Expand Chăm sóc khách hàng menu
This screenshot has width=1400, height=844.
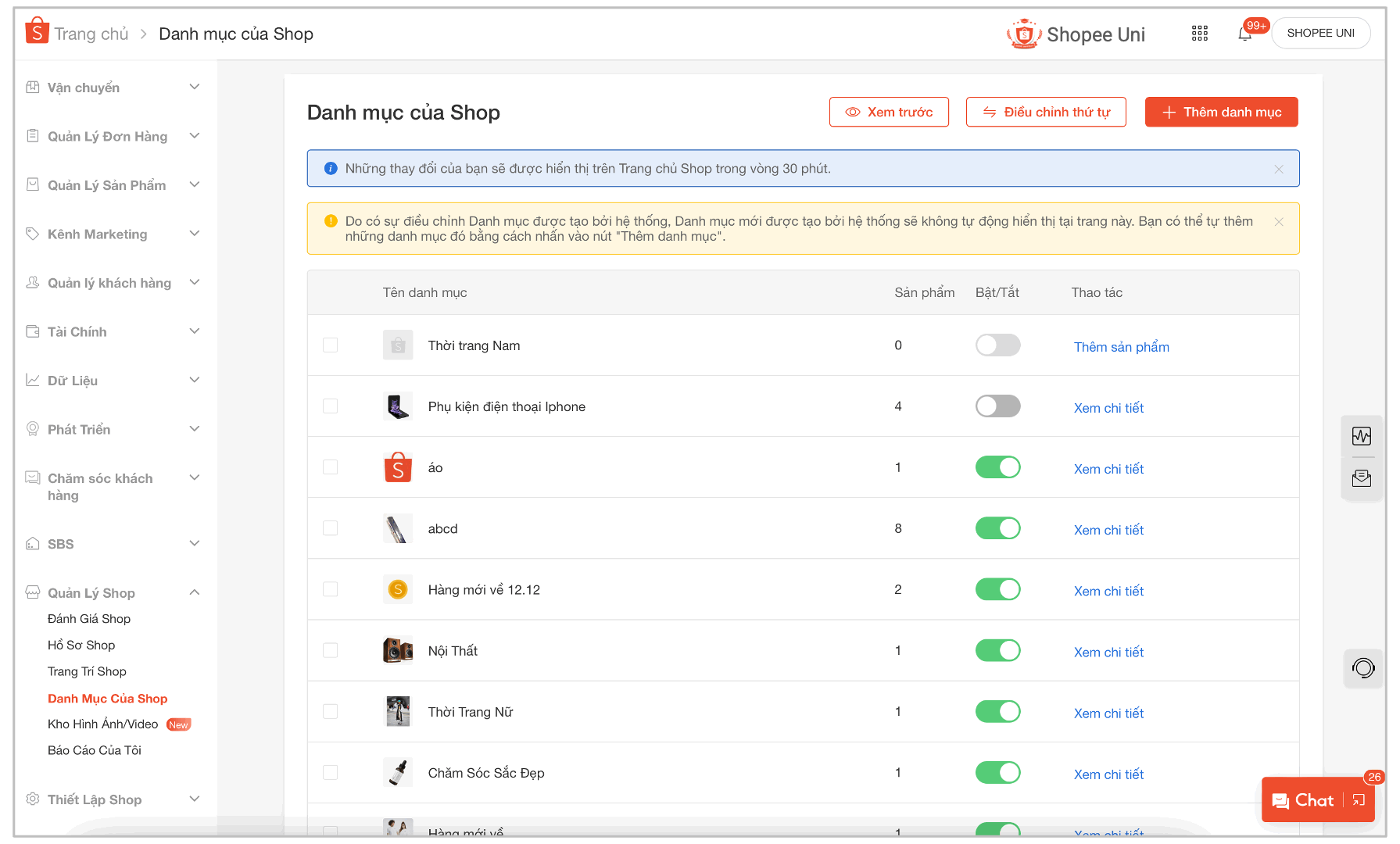pyautogui.click(x=195, y=477)
